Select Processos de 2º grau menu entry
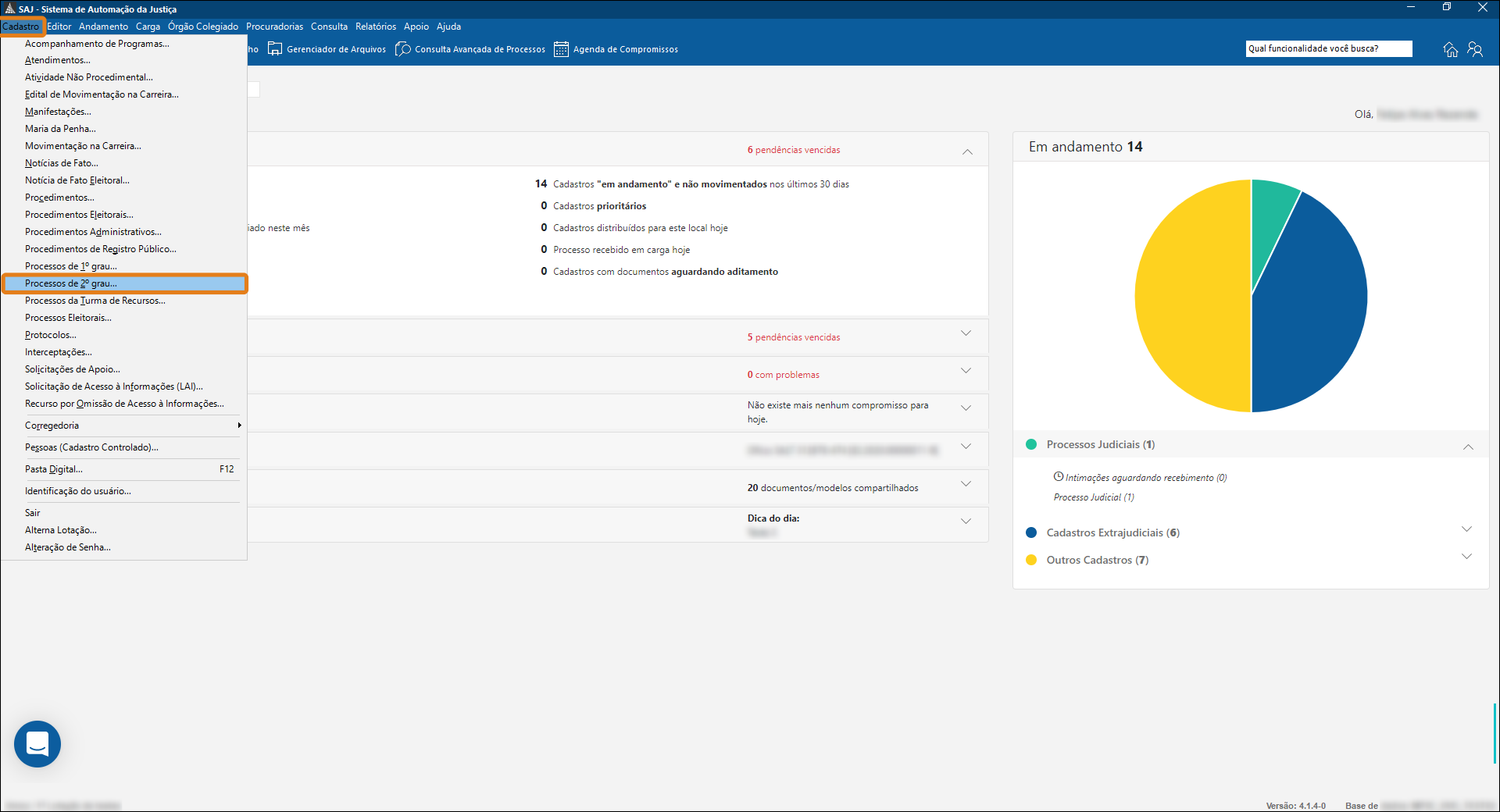The image size is (1500, 812). tap(124, 283)
